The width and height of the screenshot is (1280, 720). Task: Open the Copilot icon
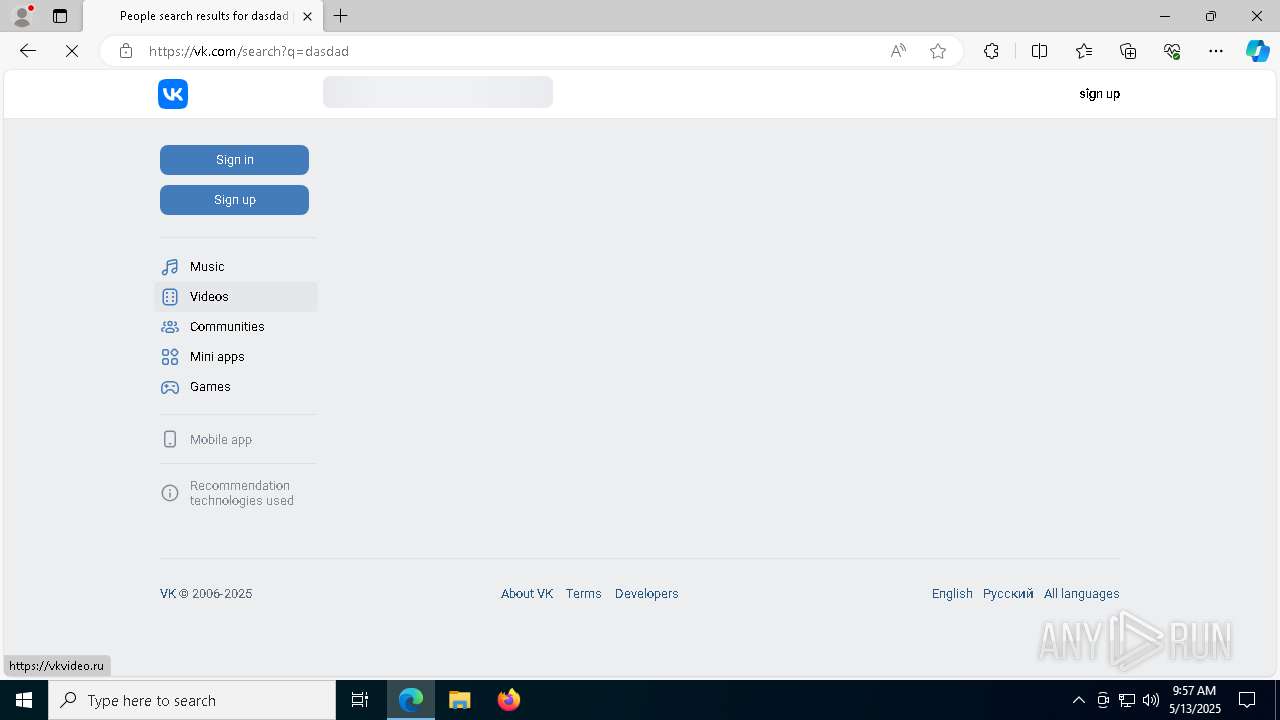click(1257, 51)
